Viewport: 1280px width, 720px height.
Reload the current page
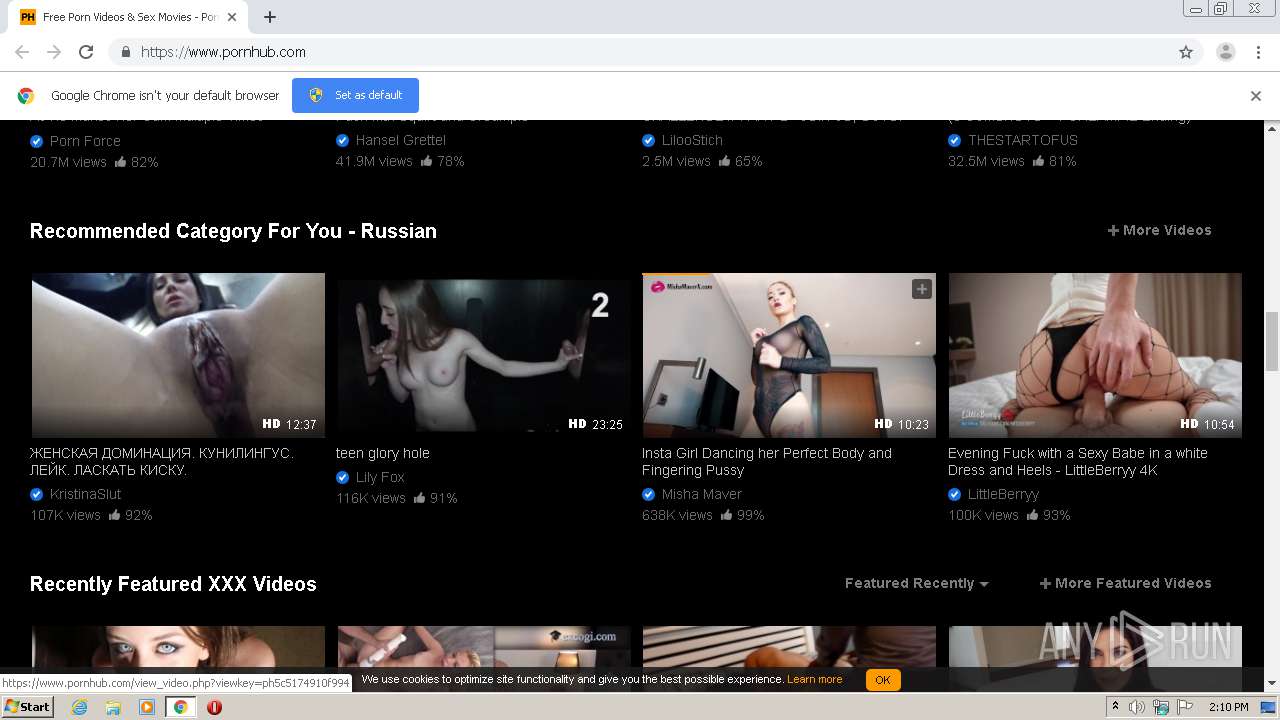(x=86, y=52)
